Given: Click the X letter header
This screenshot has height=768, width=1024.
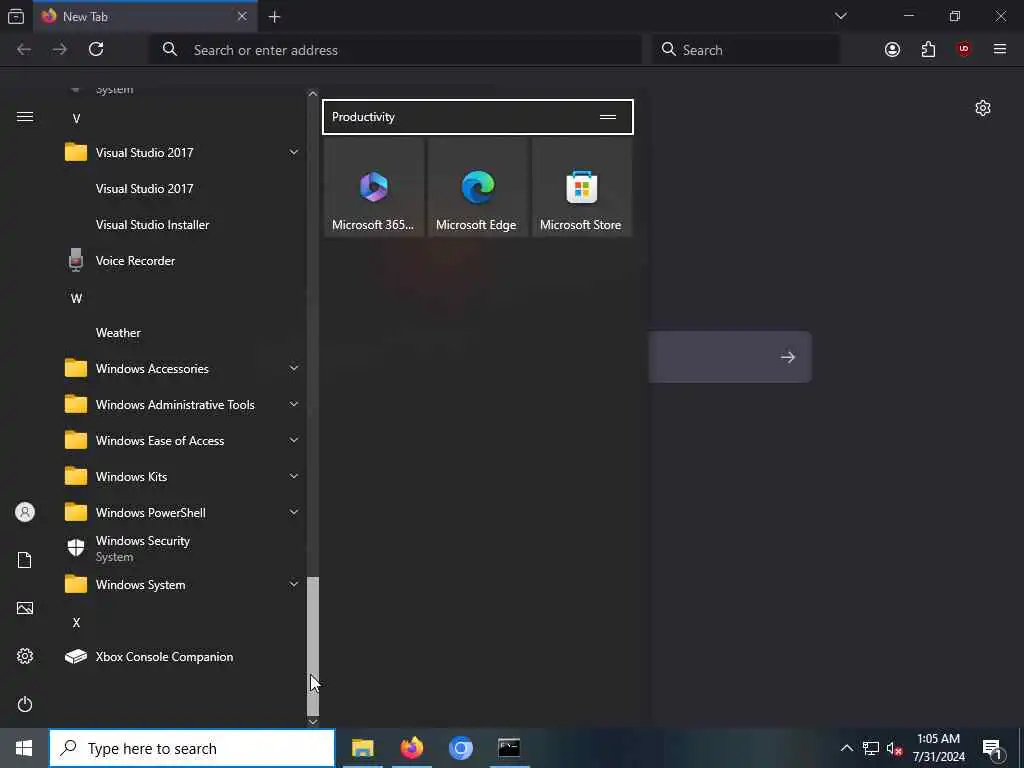Looking at the screenshot, I should [x=76, y=622].
